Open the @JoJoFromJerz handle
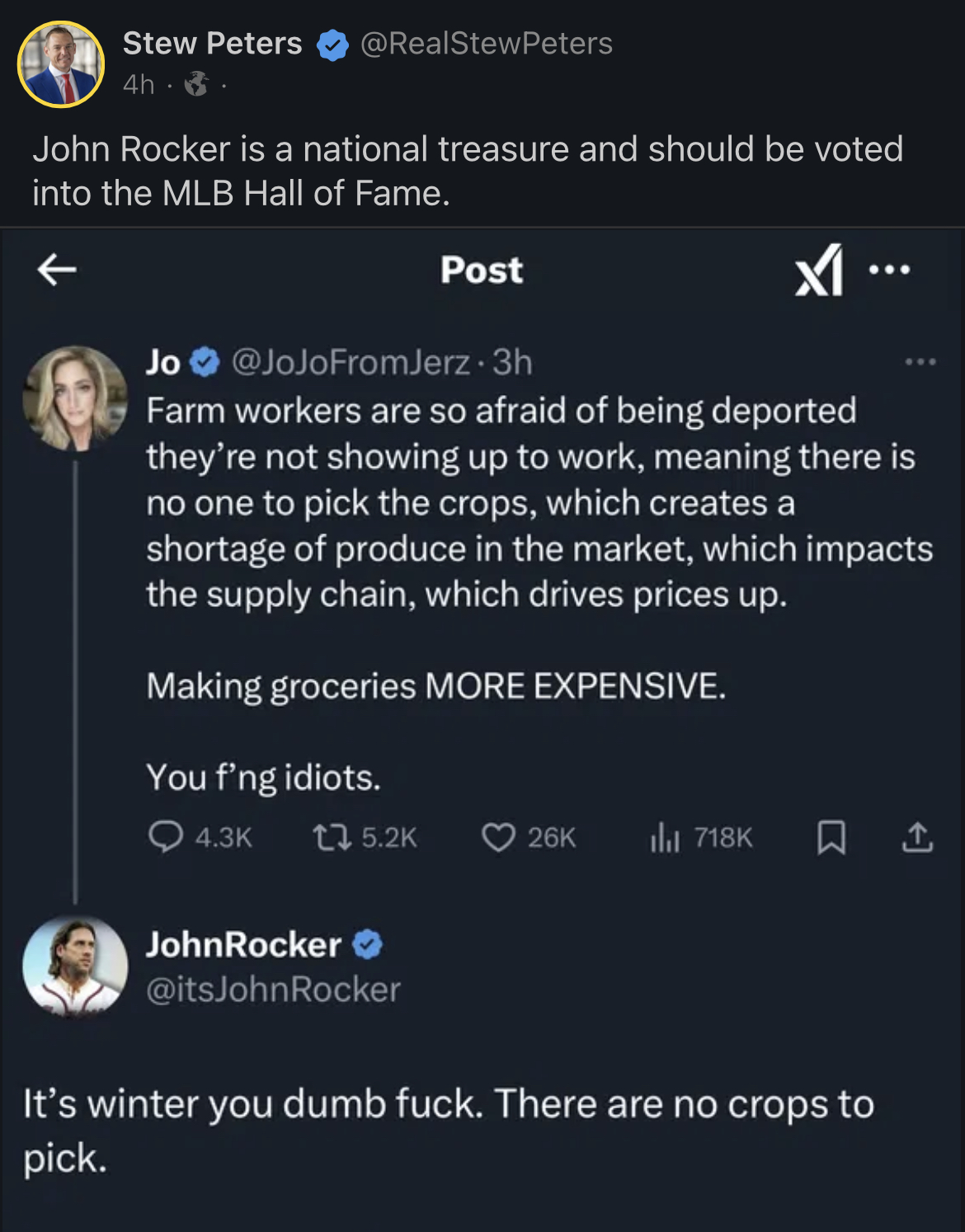This screenshot has height=1232, width=965. coord(351,362)
